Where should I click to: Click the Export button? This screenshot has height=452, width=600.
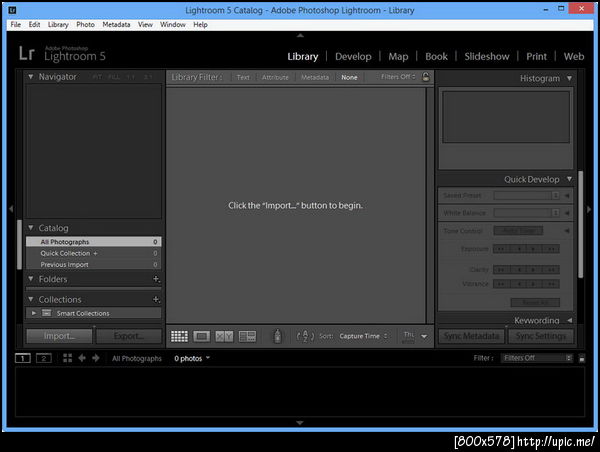(129, 336)
